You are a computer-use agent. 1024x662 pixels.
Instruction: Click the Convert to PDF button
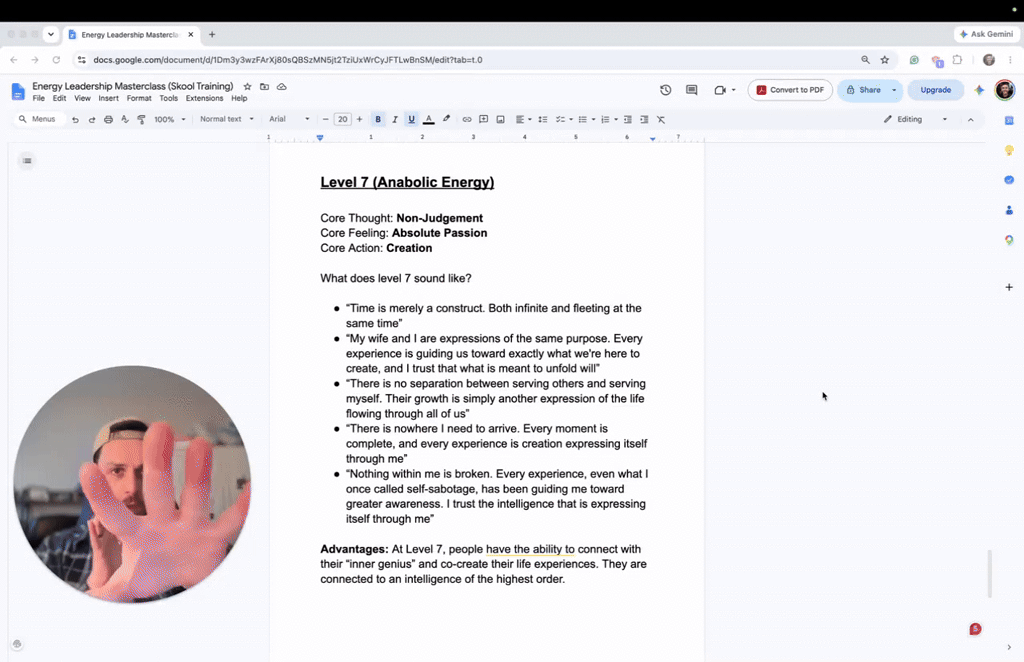tap(790, 90)
